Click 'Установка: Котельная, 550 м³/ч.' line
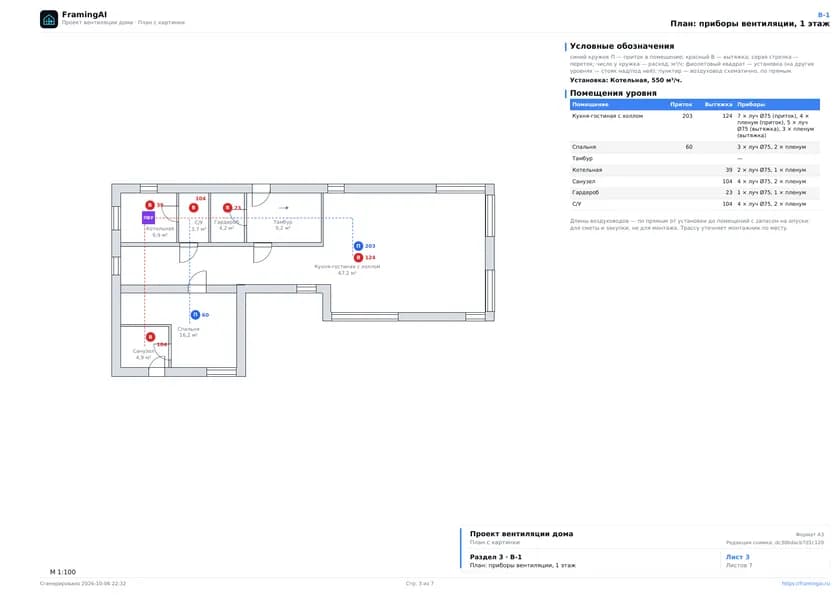This screenshot has height=595, width=840. pyautogui.click(x=626, y=80)
